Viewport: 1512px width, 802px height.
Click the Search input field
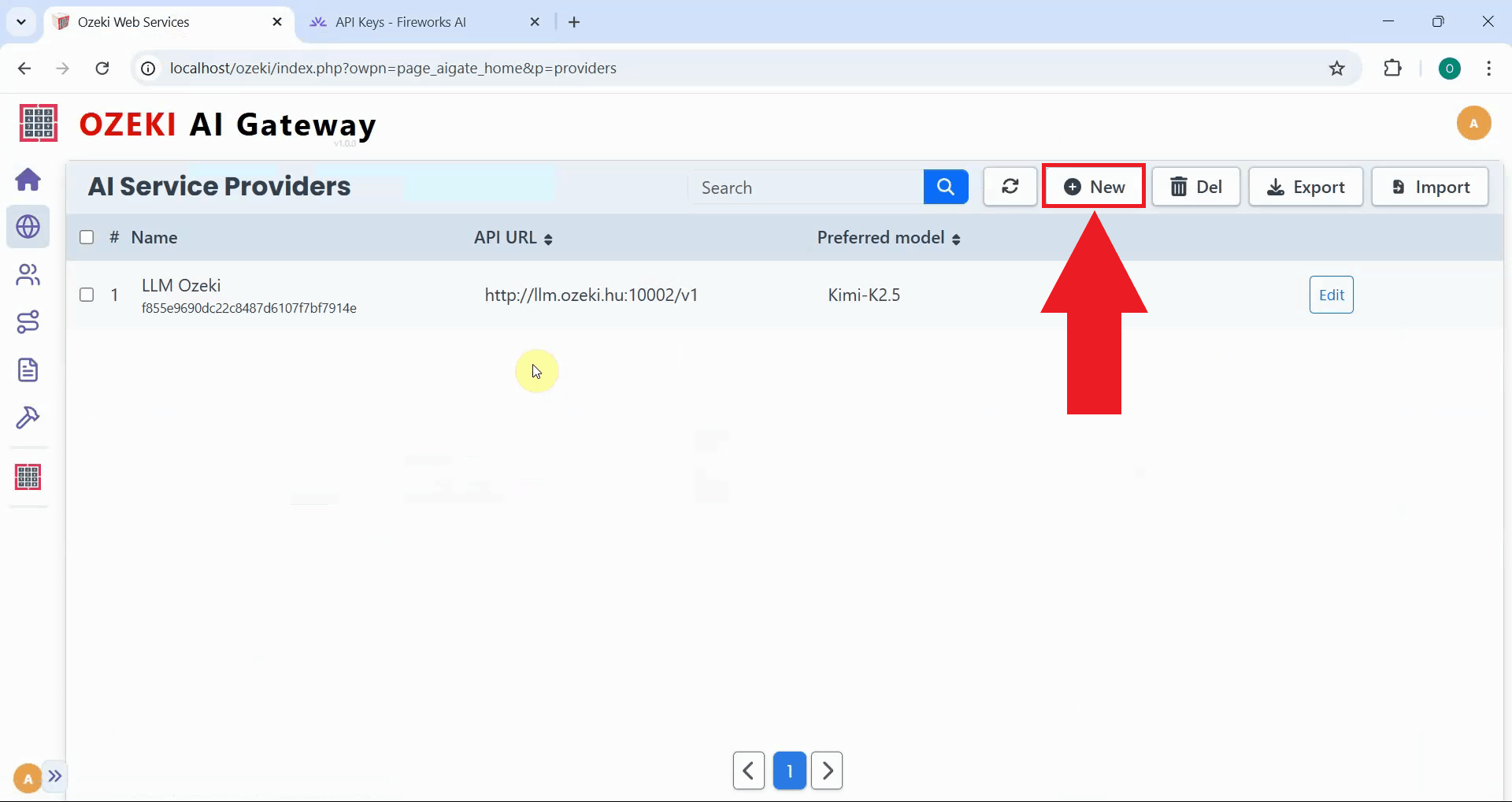(x=807, y=188)
